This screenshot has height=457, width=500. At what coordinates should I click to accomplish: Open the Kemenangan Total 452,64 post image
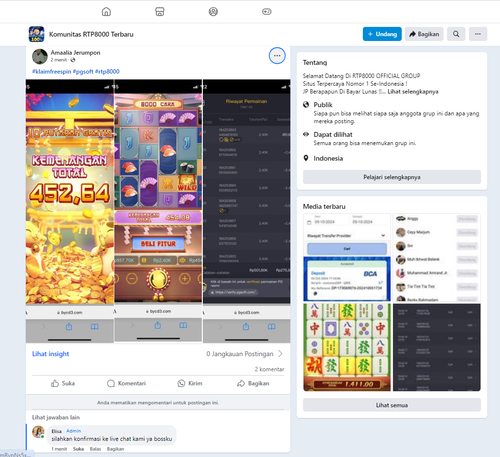pos(70,211)
